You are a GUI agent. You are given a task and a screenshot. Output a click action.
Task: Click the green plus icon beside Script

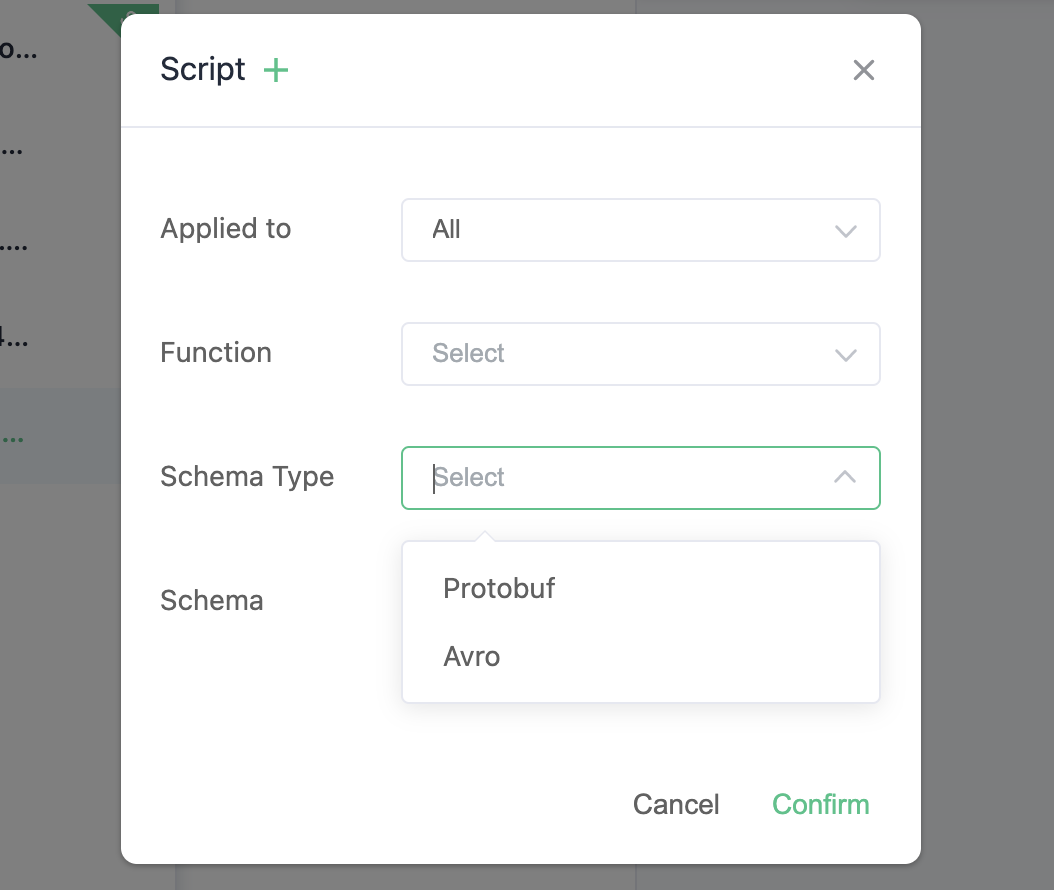coord(275,70)
